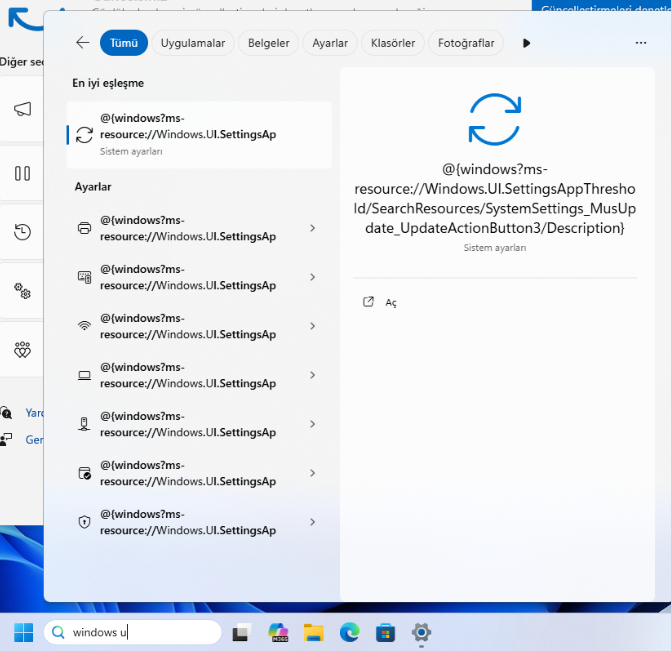671x651 pixels.
Task: Click the webcam icon settings result
Action: click(x=84, y=424)
